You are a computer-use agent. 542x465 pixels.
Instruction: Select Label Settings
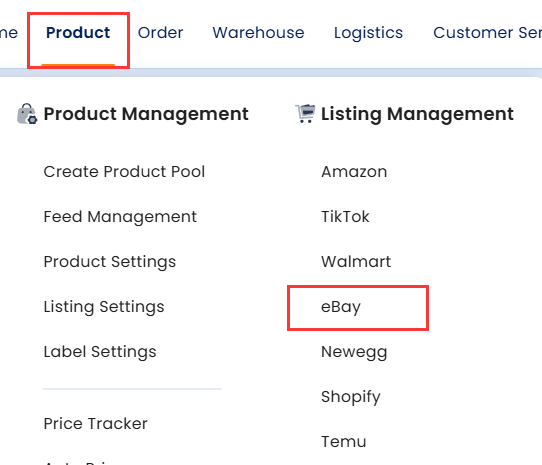coord(100,352)
